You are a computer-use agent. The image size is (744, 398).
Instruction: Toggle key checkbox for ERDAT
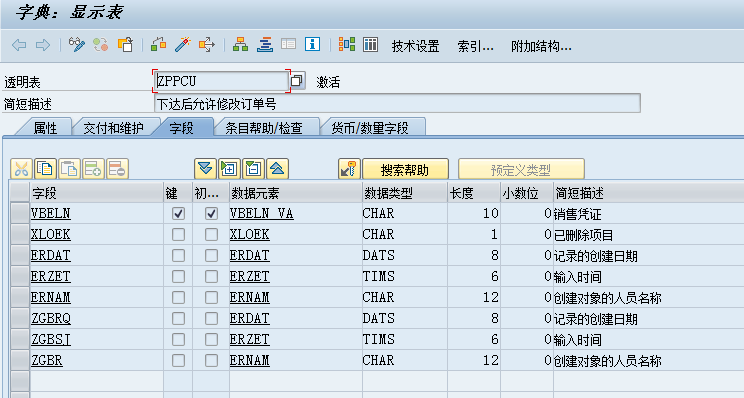coord(178,255)
